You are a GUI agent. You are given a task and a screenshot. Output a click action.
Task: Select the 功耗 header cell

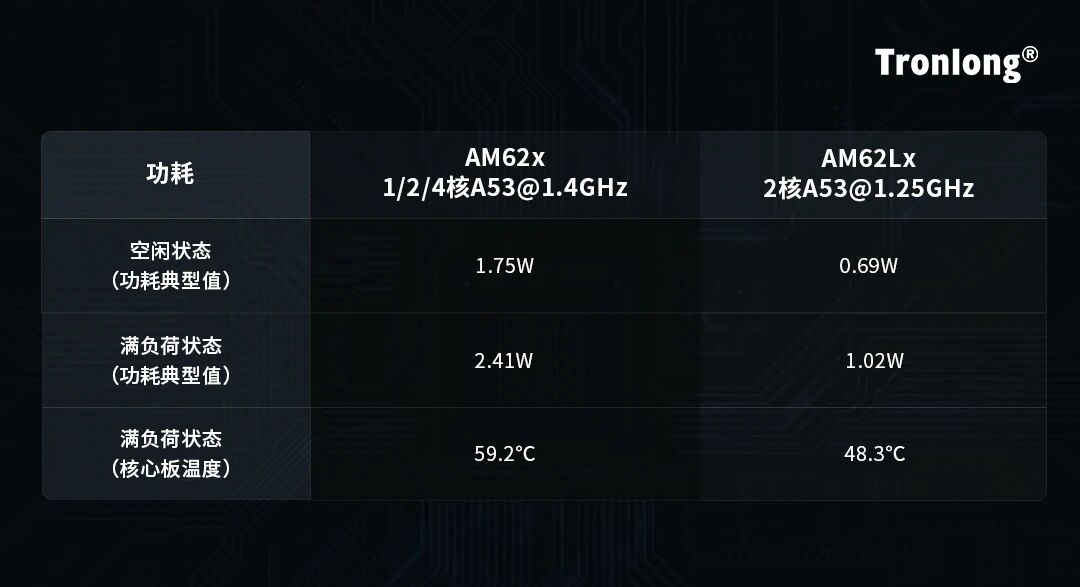pyautogui.click(x=176, y=175)
